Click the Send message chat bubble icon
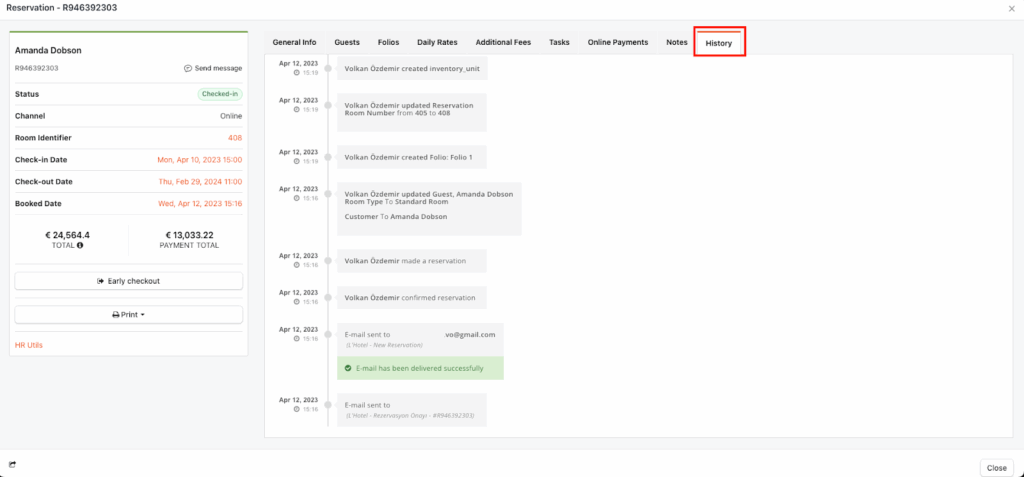This screenshot has height=477, width=1024. click(x=188, y=68)
